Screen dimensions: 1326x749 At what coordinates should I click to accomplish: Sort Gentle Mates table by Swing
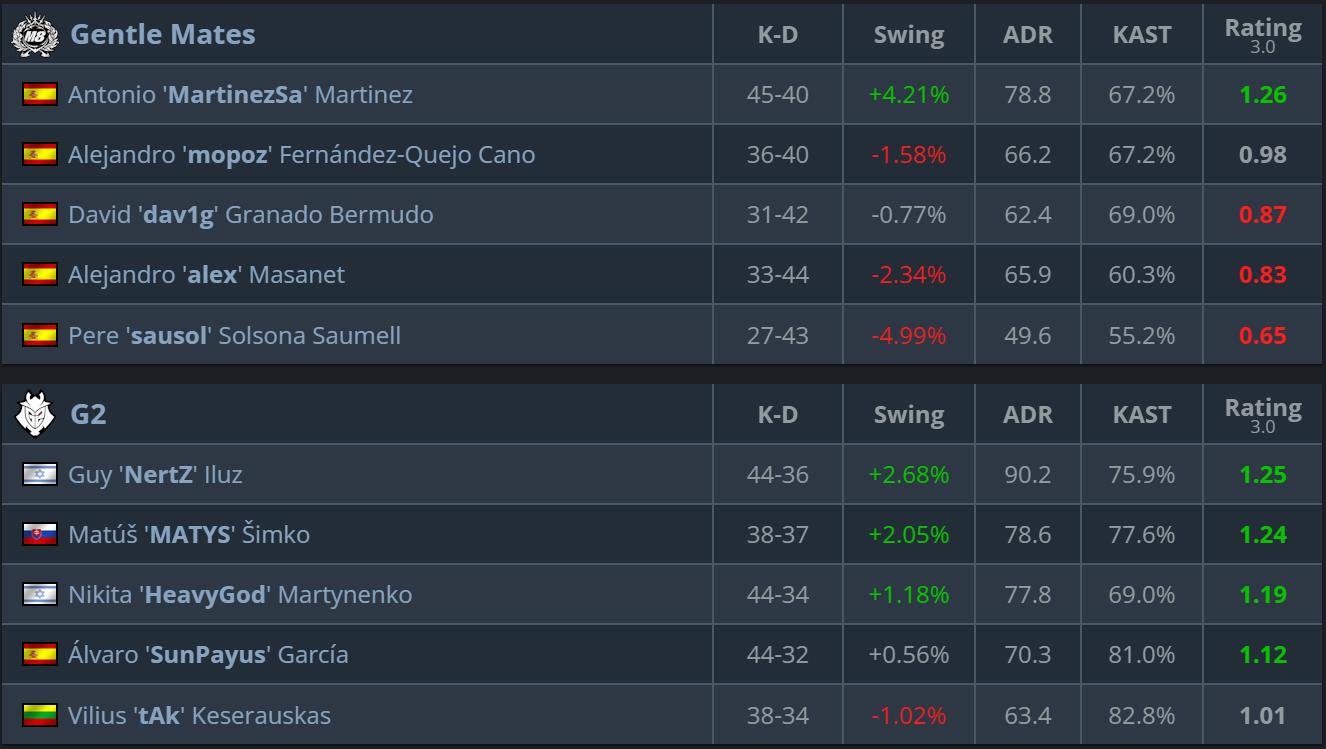[x=908, y=35]
